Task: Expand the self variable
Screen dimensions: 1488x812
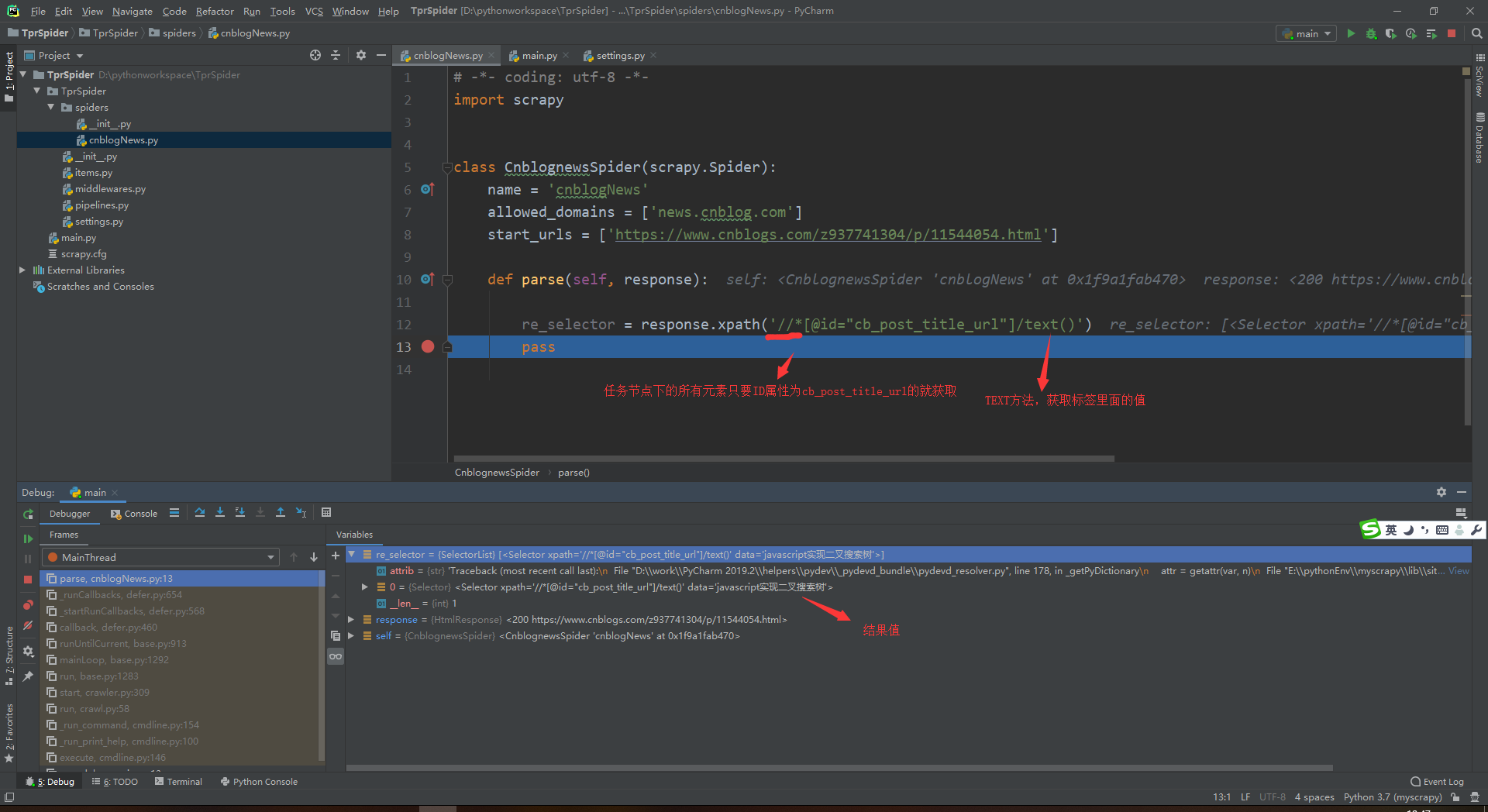Action: point(351,635)
